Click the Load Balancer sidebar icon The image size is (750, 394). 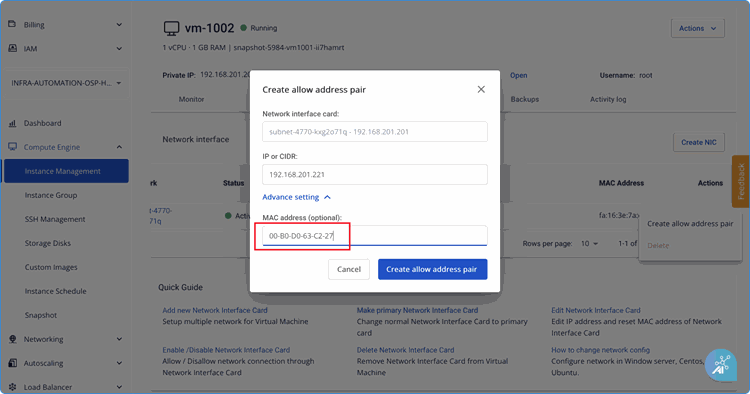pos(12,387)
